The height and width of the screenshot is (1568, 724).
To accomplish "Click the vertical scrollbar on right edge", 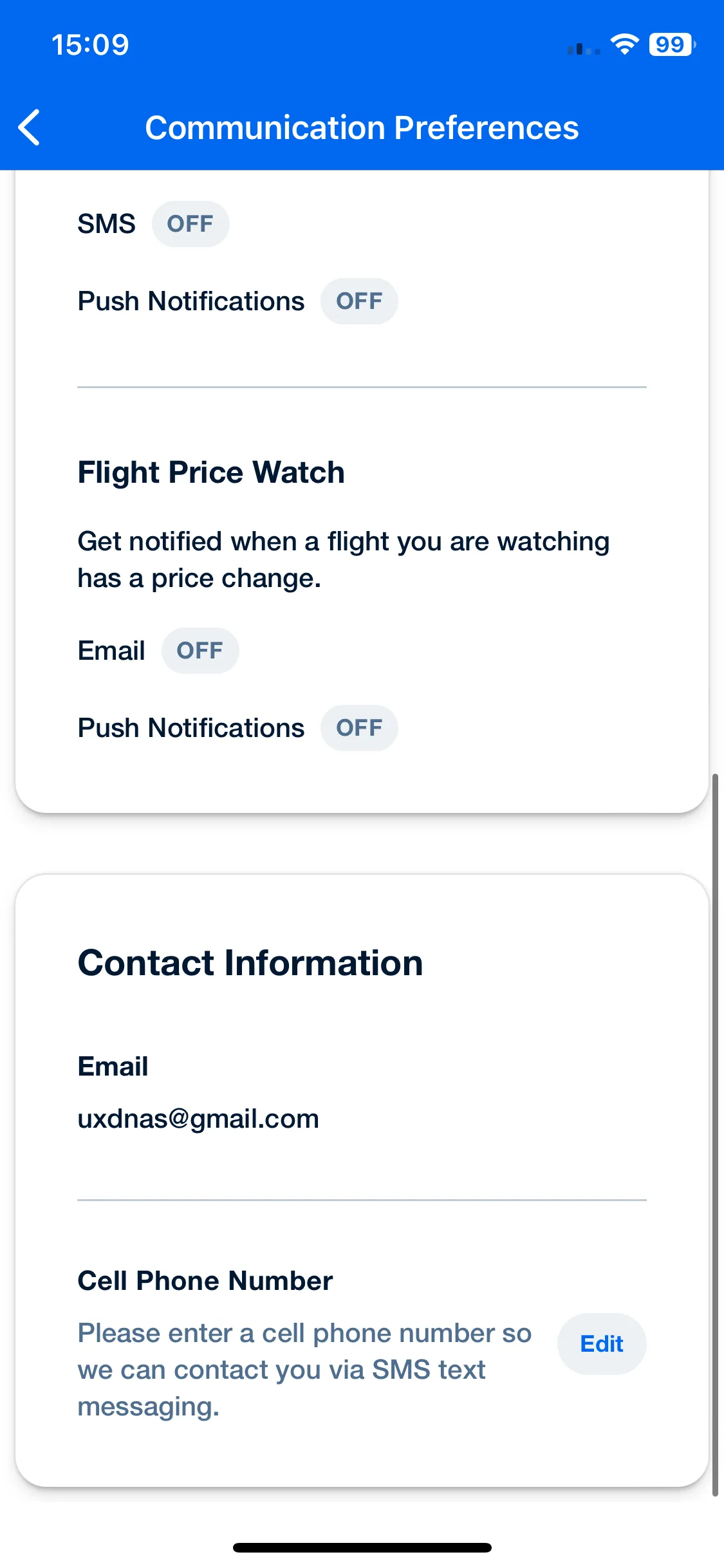I will pos(715,1135).
